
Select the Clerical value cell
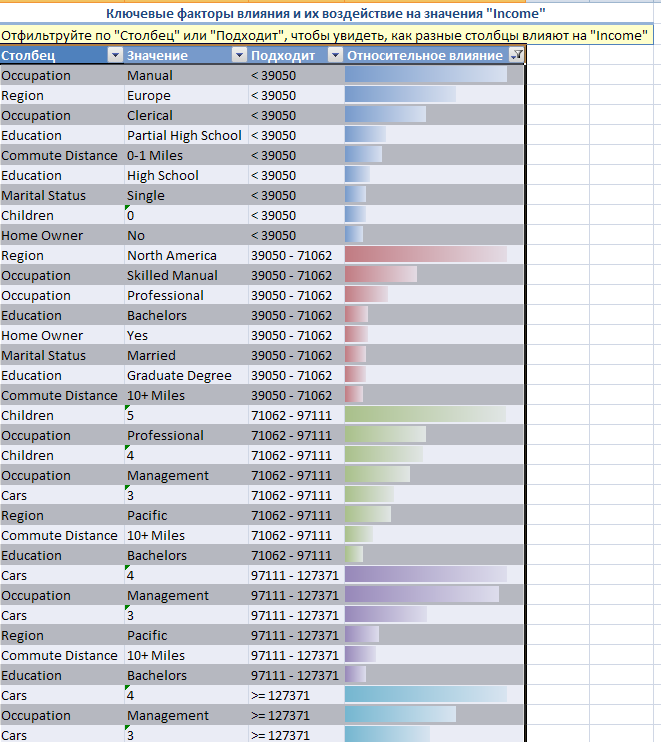[186, 115]
